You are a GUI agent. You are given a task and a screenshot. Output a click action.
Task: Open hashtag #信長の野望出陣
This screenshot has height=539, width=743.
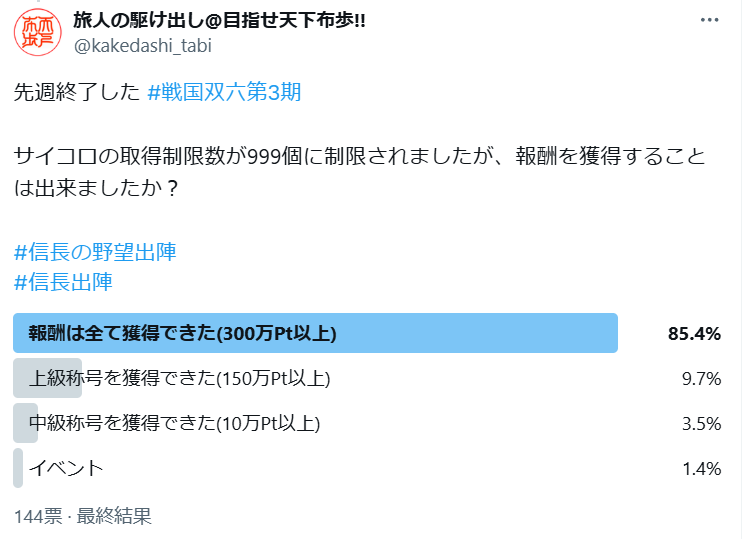tap(95, 252)
